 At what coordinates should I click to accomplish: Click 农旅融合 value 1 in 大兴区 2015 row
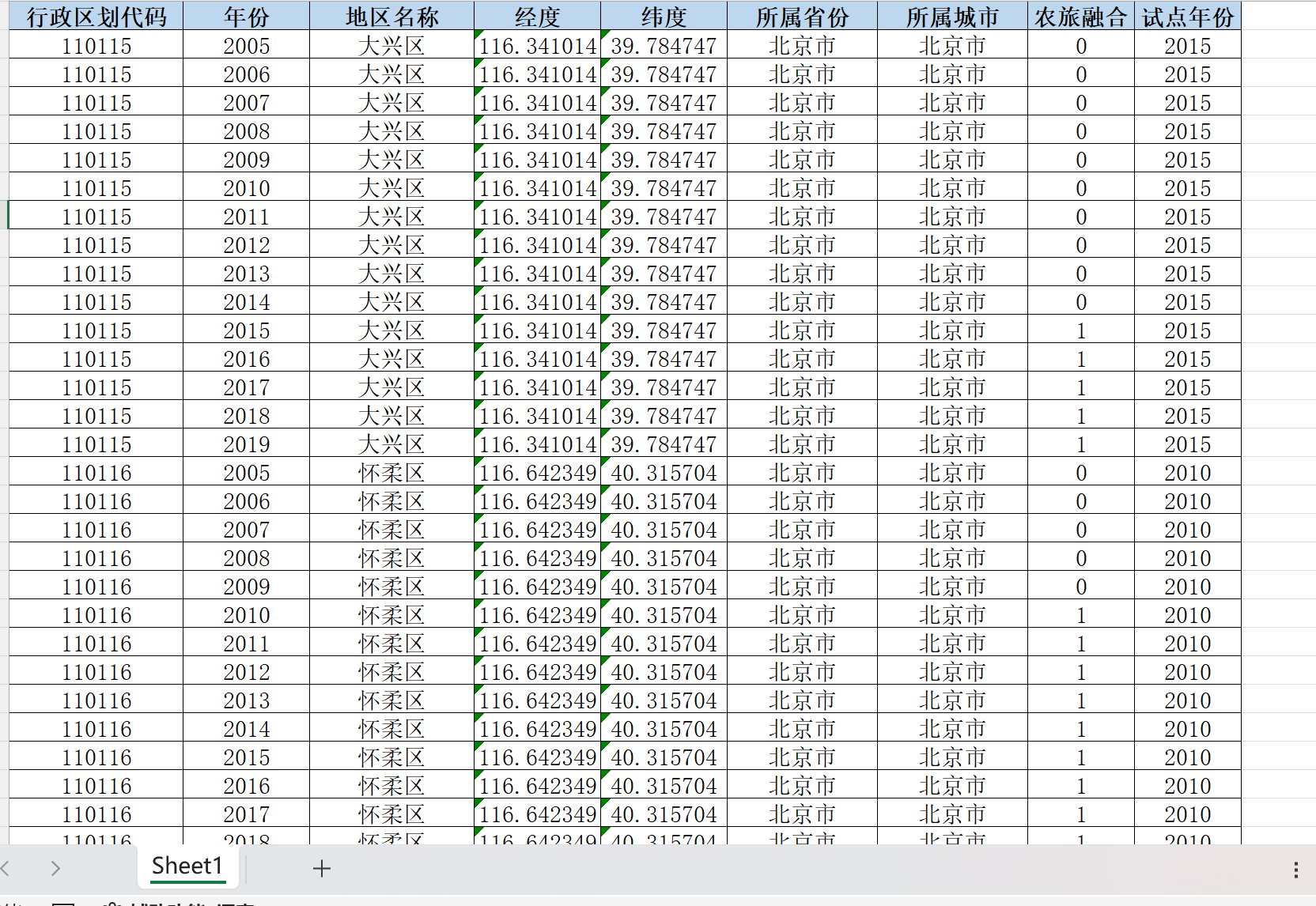click(x=1081, y=330)
